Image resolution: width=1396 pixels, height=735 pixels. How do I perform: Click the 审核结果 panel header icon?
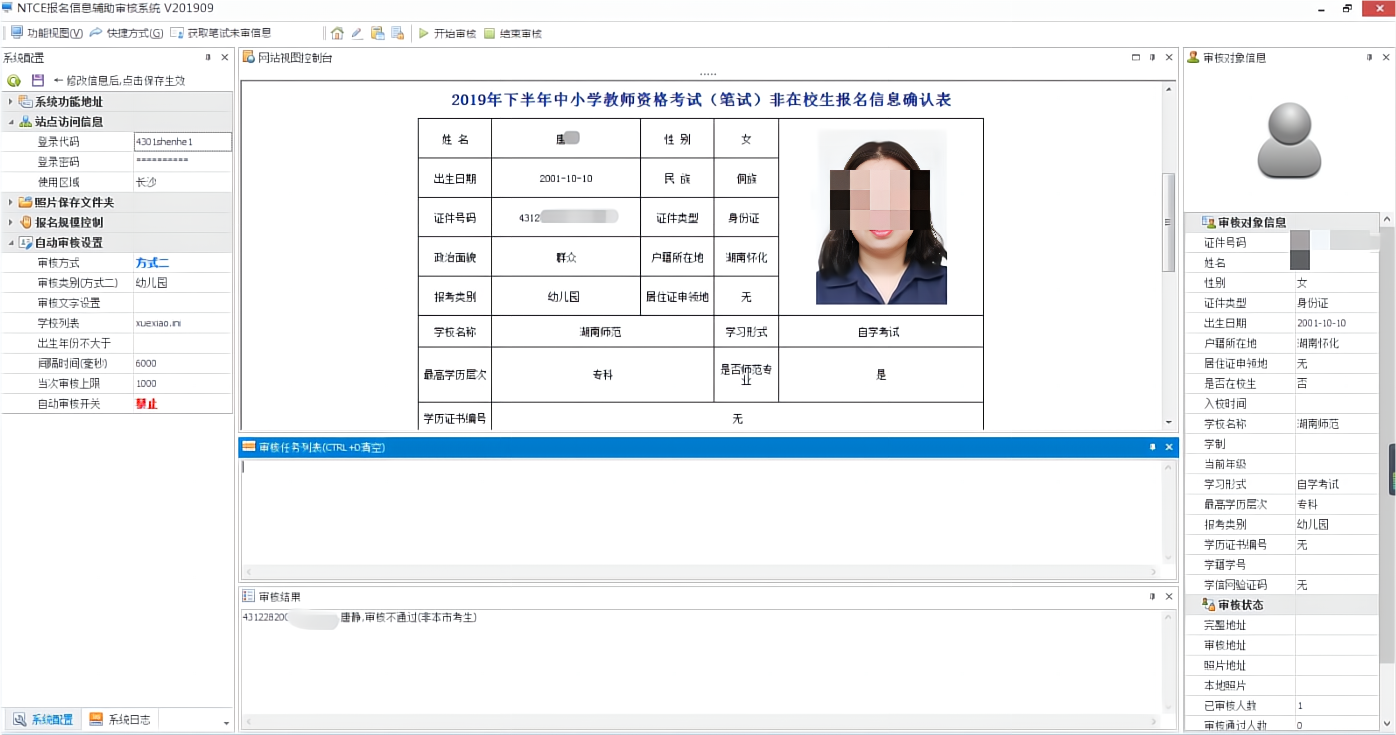tap(248, 596)
